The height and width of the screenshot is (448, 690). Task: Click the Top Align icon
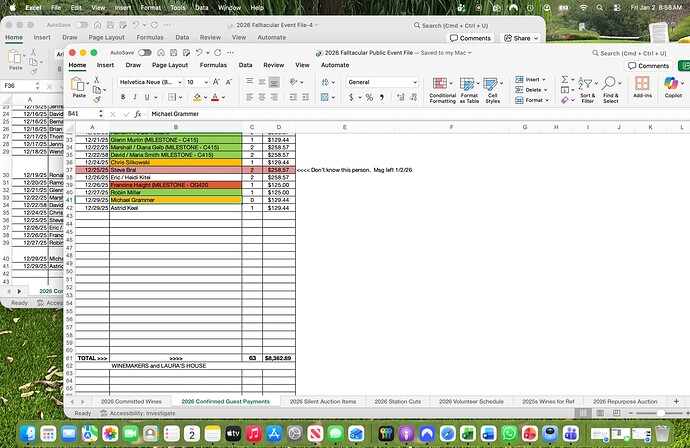point(250,82)
